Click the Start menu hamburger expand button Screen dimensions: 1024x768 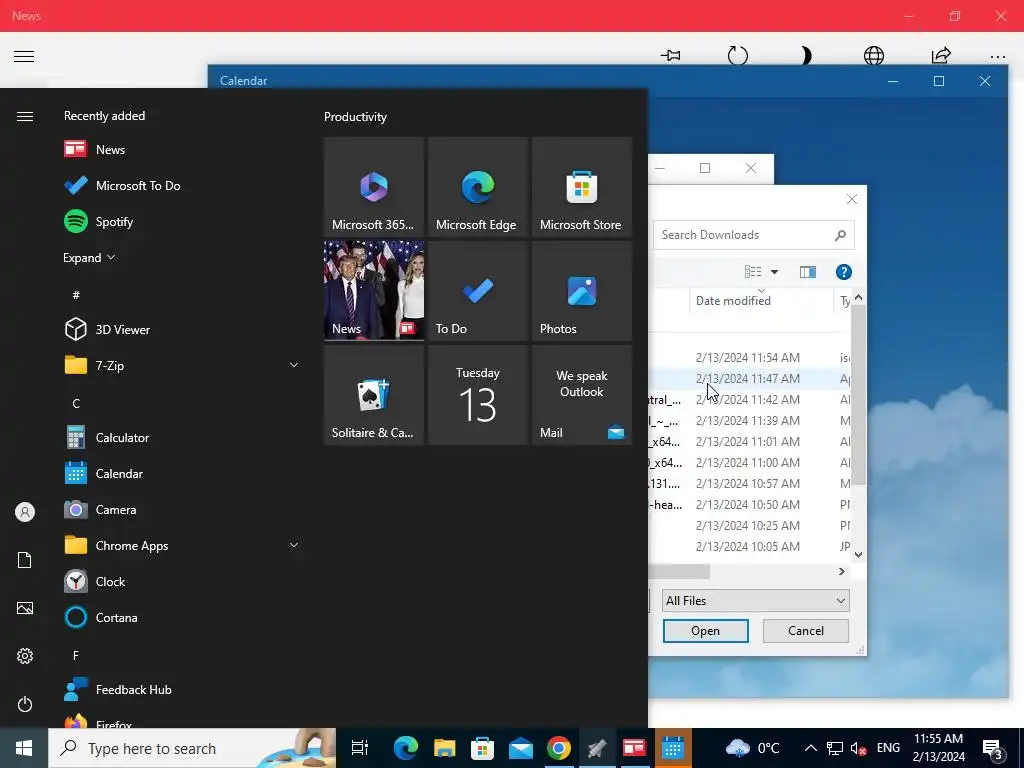coord(25,116)
